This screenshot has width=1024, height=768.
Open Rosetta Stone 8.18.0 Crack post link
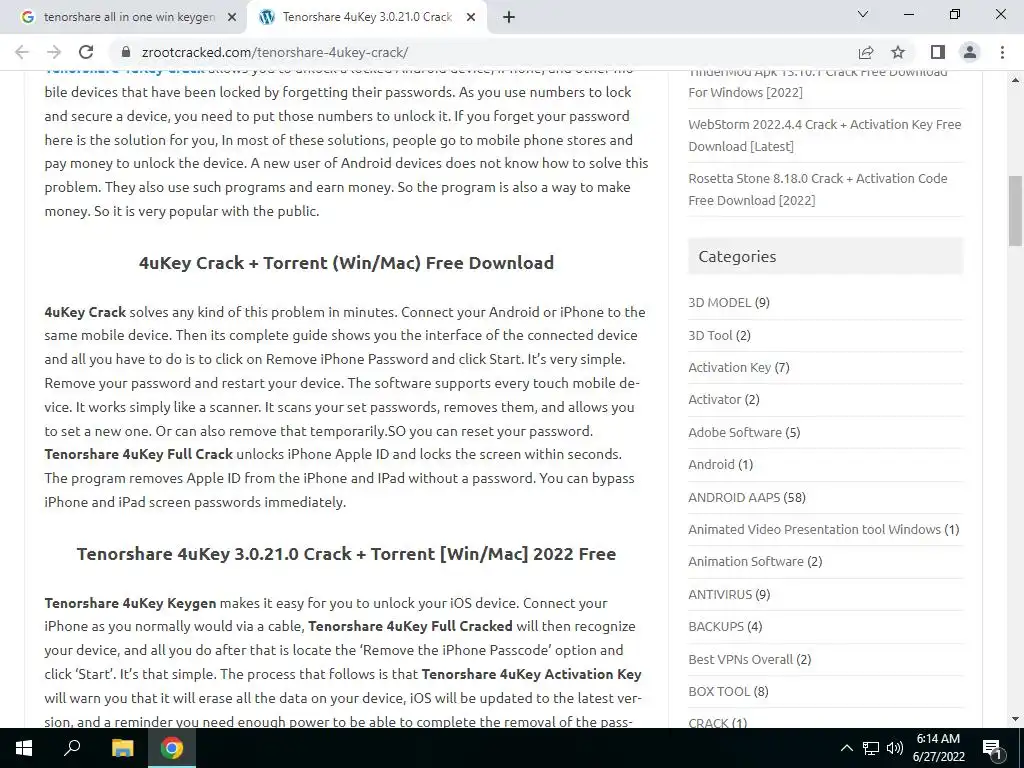coord(818,189)
